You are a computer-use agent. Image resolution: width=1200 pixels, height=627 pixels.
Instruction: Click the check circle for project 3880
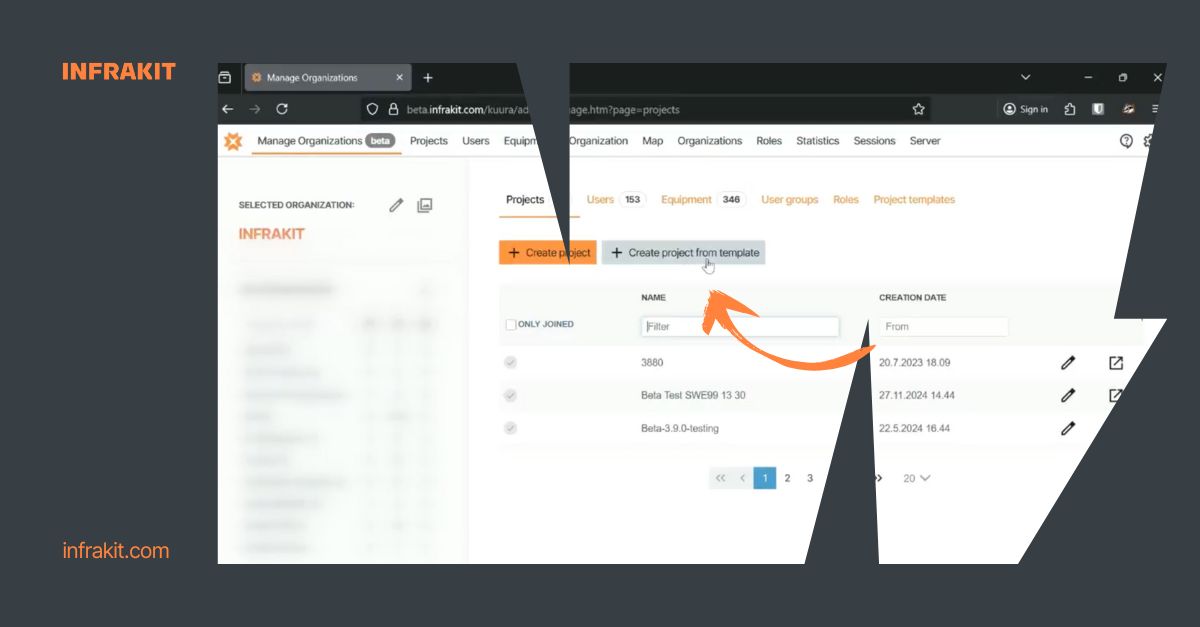(511, 363)
